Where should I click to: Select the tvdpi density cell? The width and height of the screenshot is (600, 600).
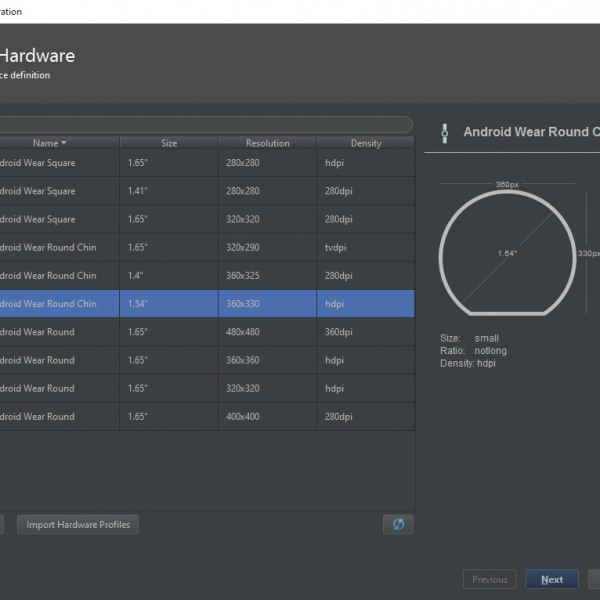[366, 248]
